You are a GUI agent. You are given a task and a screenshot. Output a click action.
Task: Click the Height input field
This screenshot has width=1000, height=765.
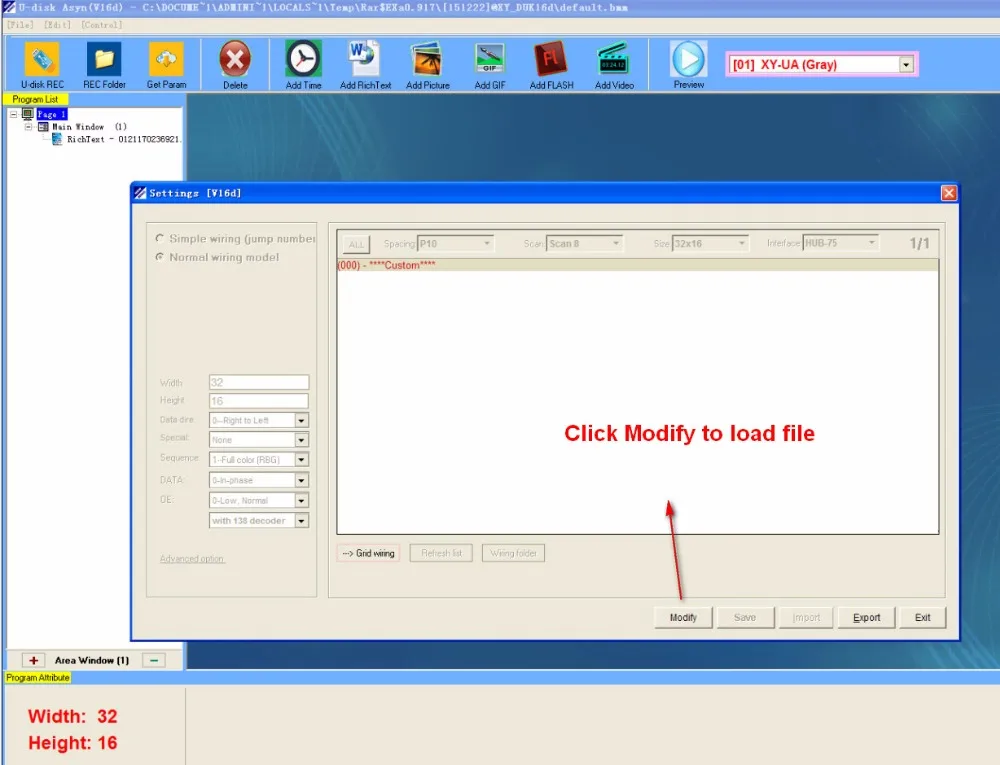tap(259, 401)
